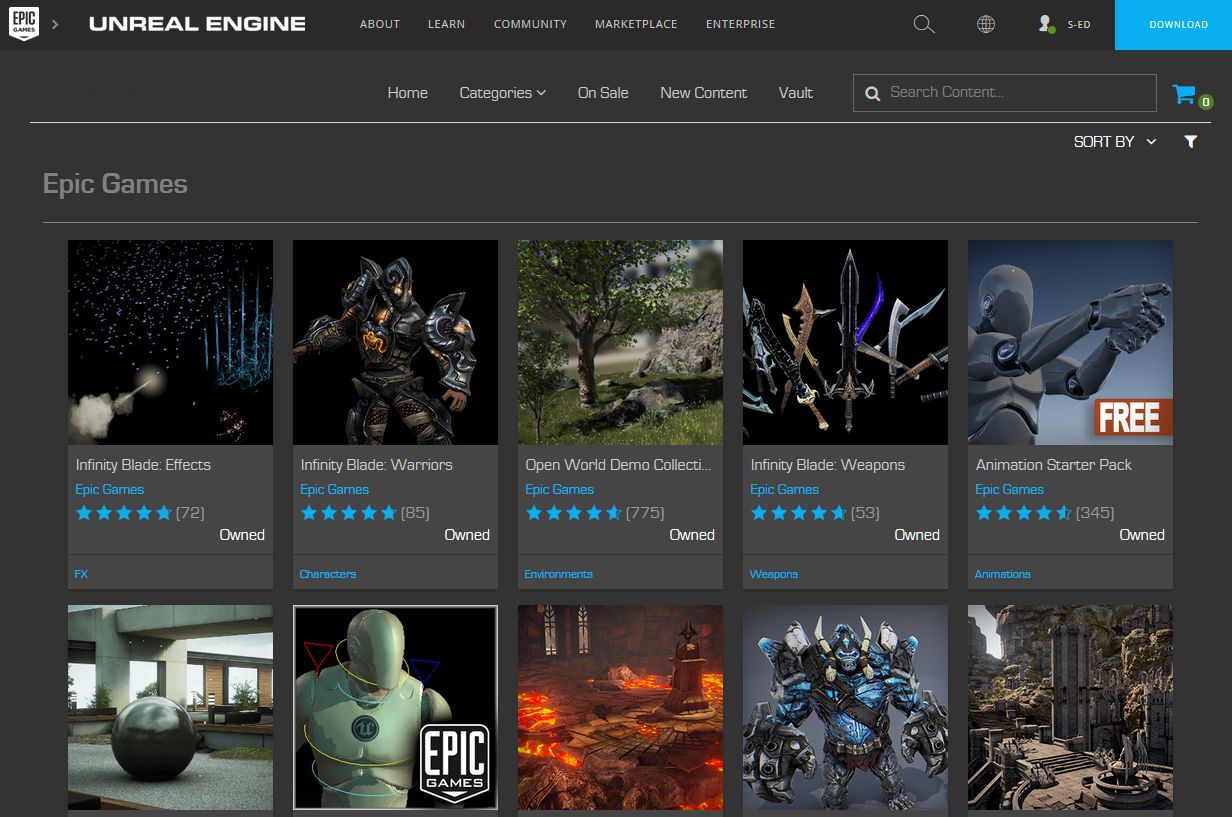Open the Enterprise menu
Viewport: 1232px width, 817px height.
pos(740,24)
